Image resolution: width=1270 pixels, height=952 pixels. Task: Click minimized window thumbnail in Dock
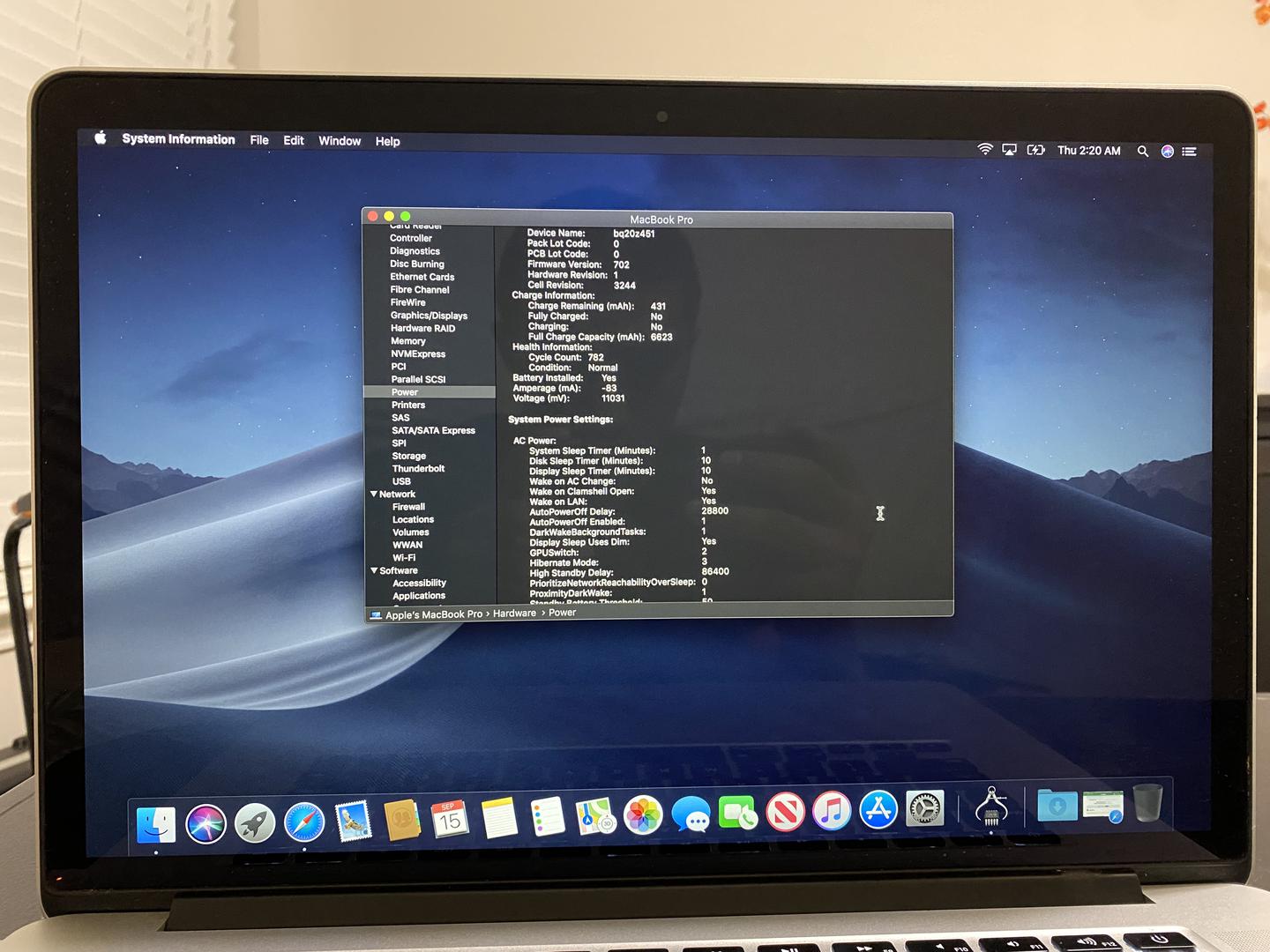click(x=1103, y=805)
